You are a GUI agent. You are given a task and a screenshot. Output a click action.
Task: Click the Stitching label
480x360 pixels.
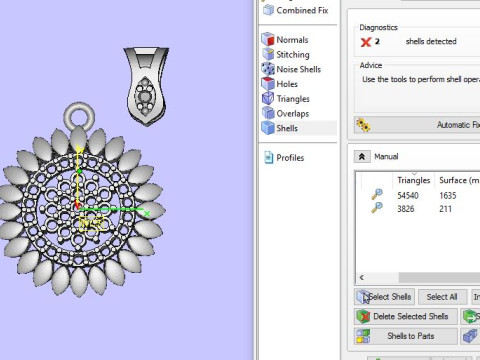click(293, 54)
